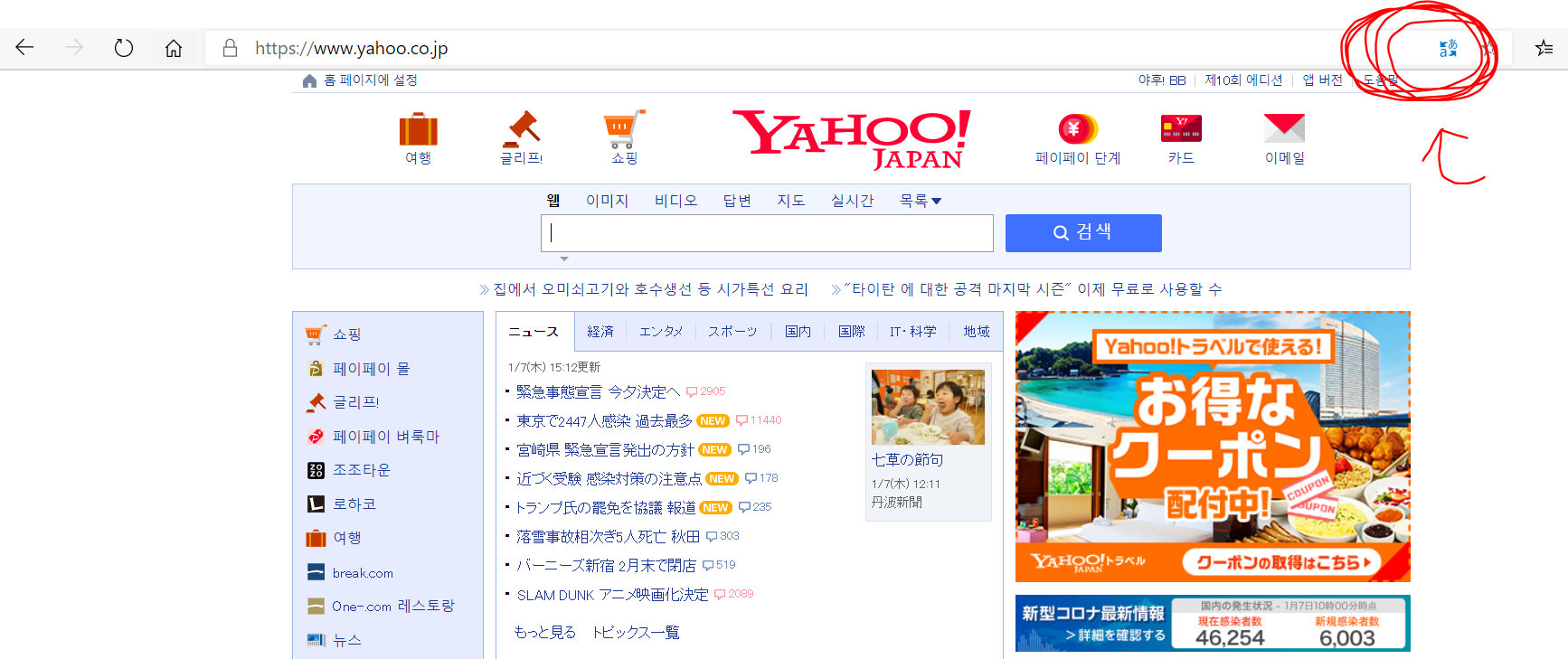Click the もっと見る link below news

544,633
